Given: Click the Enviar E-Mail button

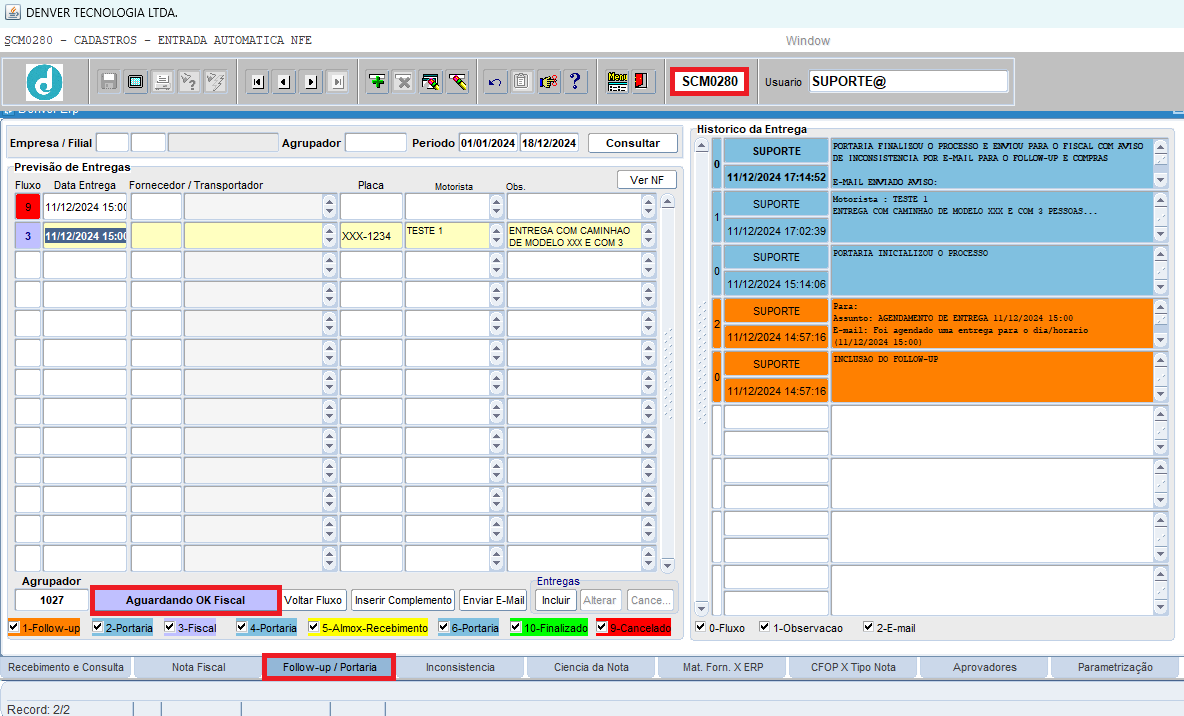Looking at the screenshot, I should point(494,600).
